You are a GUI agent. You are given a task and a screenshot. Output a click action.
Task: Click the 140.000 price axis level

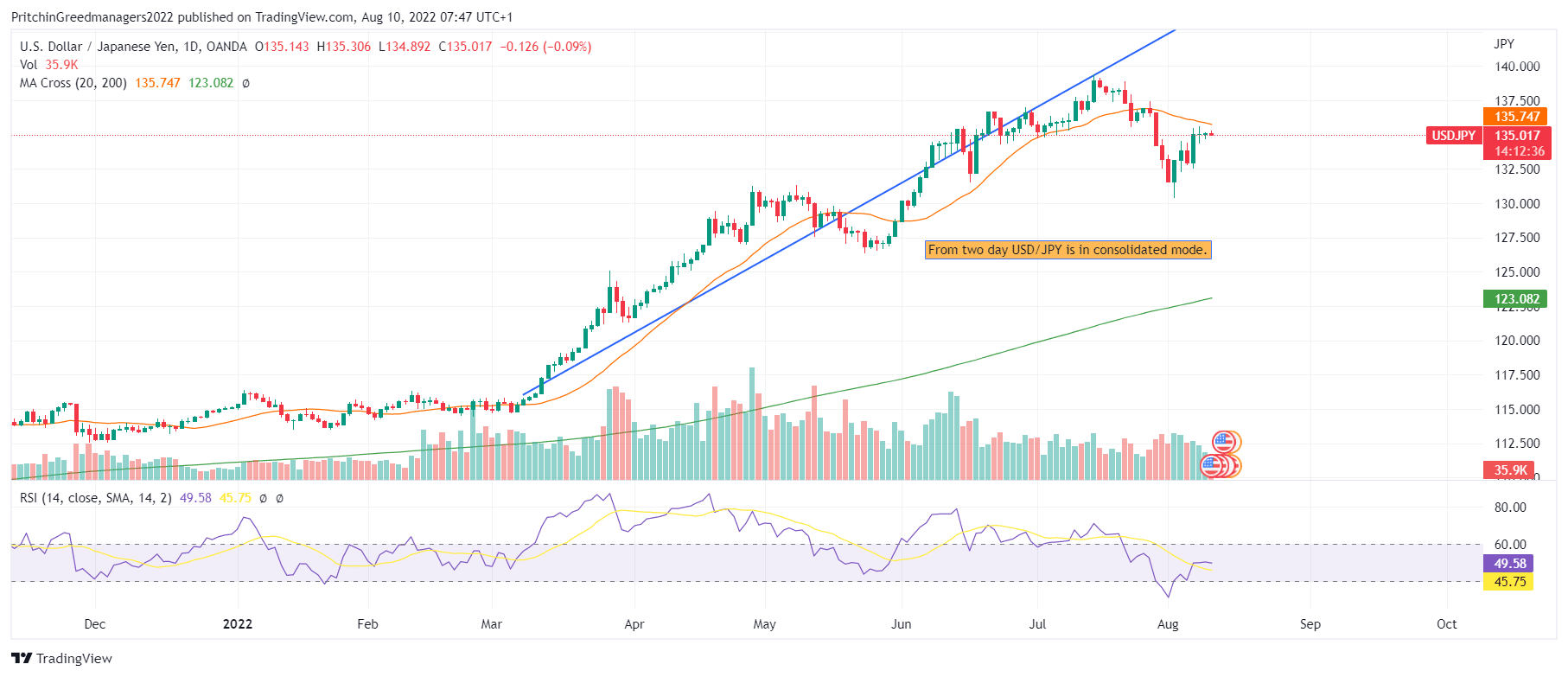coord(1517,67)
